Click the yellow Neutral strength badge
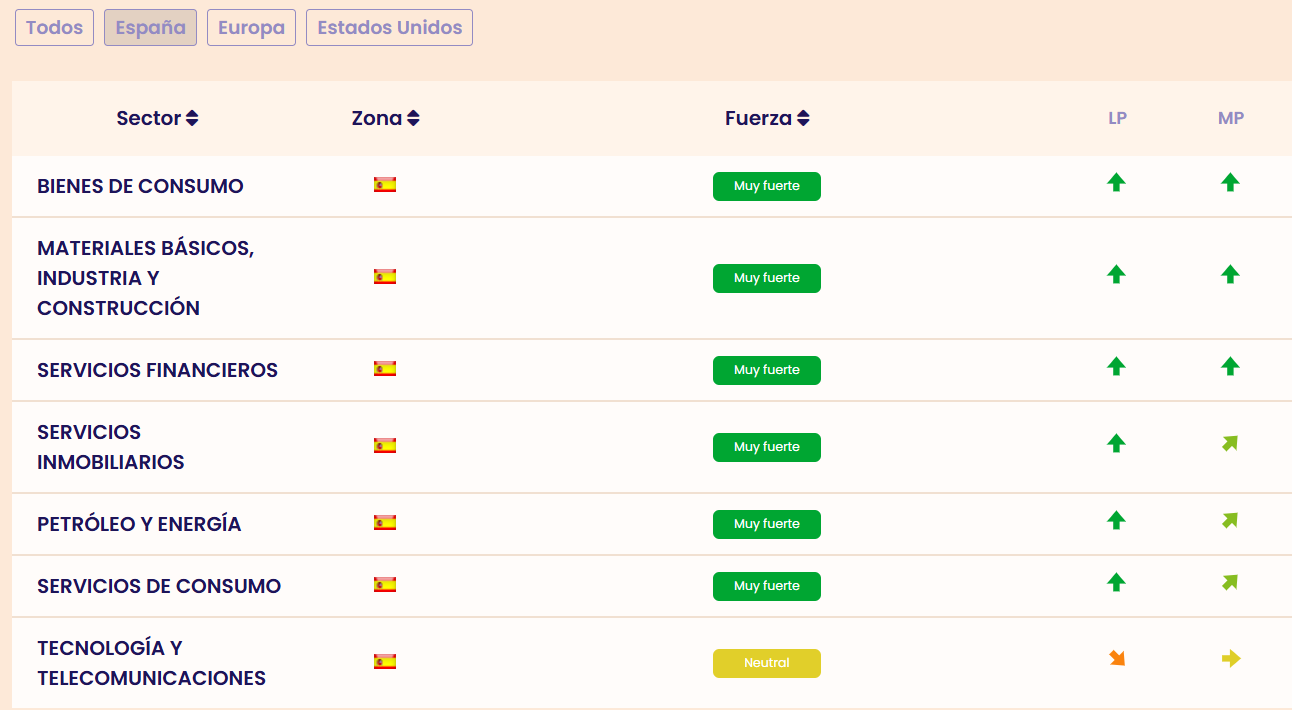The height and width of the screenshot is (710, 1292). (x=766, y=663)
